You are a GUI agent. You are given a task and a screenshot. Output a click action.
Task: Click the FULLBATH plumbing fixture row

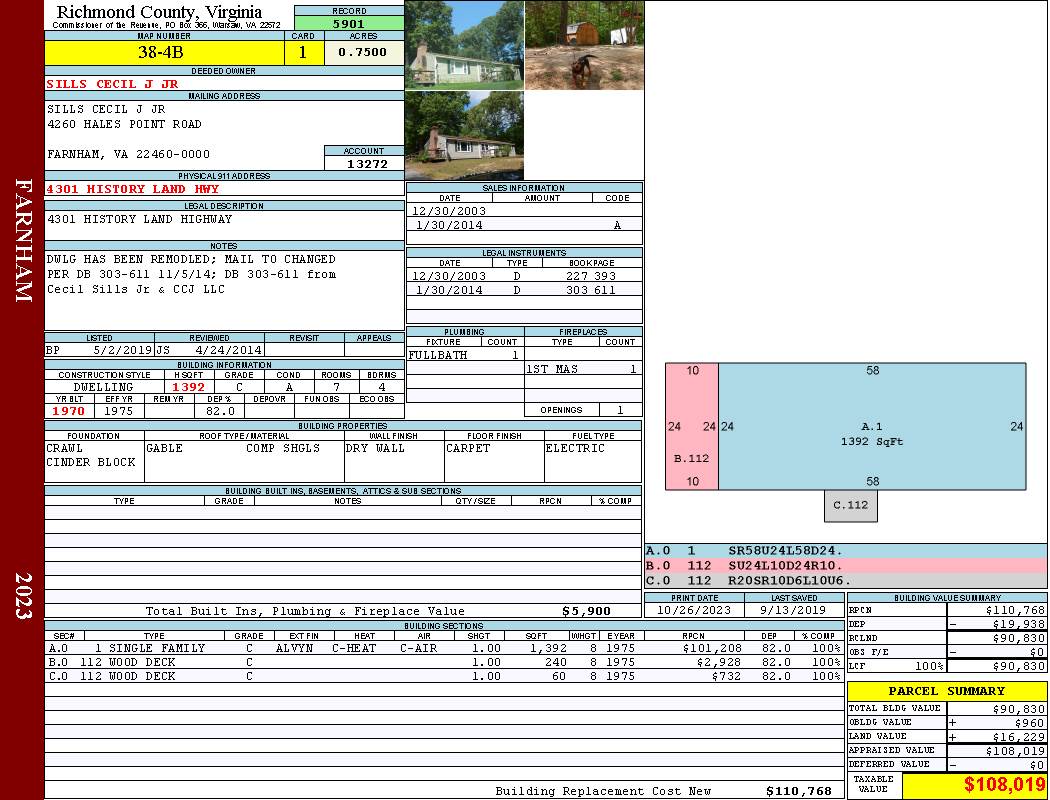tap(465, 355)
